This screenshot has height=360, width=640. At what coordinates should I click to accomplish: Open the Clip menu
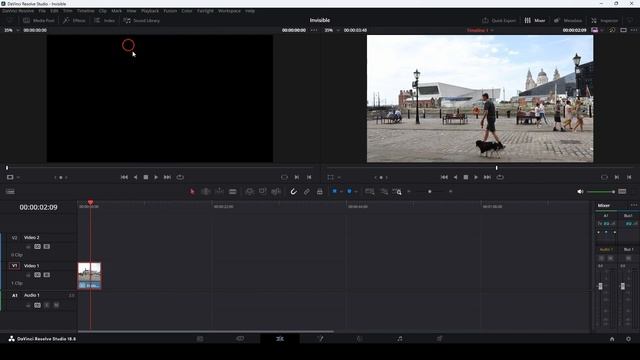(102, 11)
